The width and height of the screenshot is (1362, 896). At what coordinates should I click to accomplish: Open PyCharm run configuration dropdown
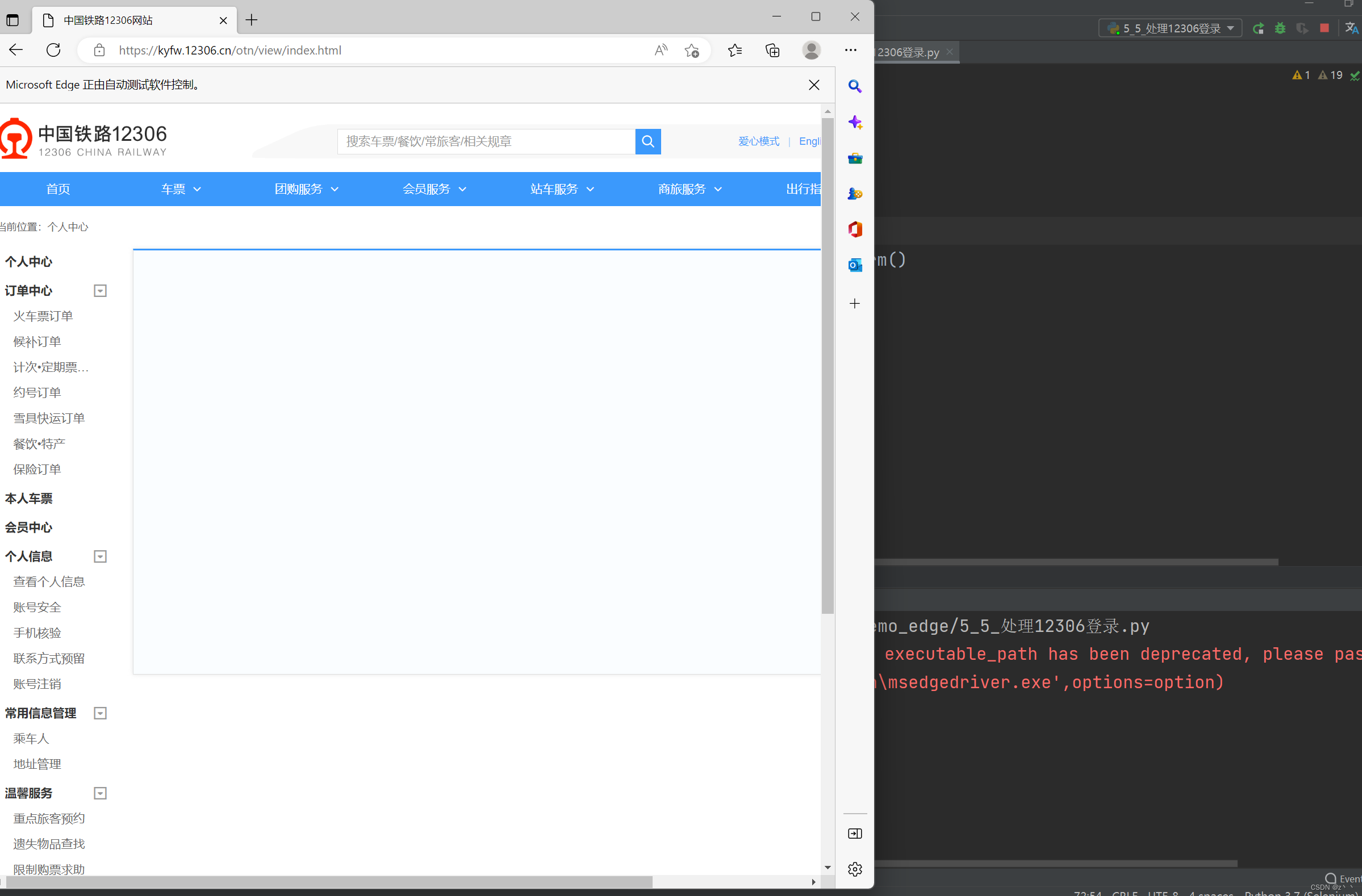tap(1169, 28)
